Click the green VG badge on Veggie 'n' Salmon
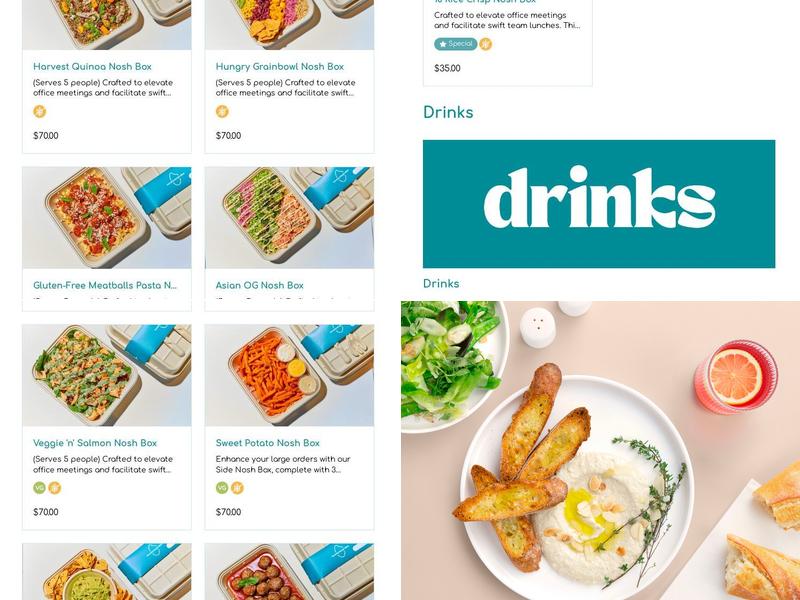Screen dimensions: 800x600 click(39, 488)
